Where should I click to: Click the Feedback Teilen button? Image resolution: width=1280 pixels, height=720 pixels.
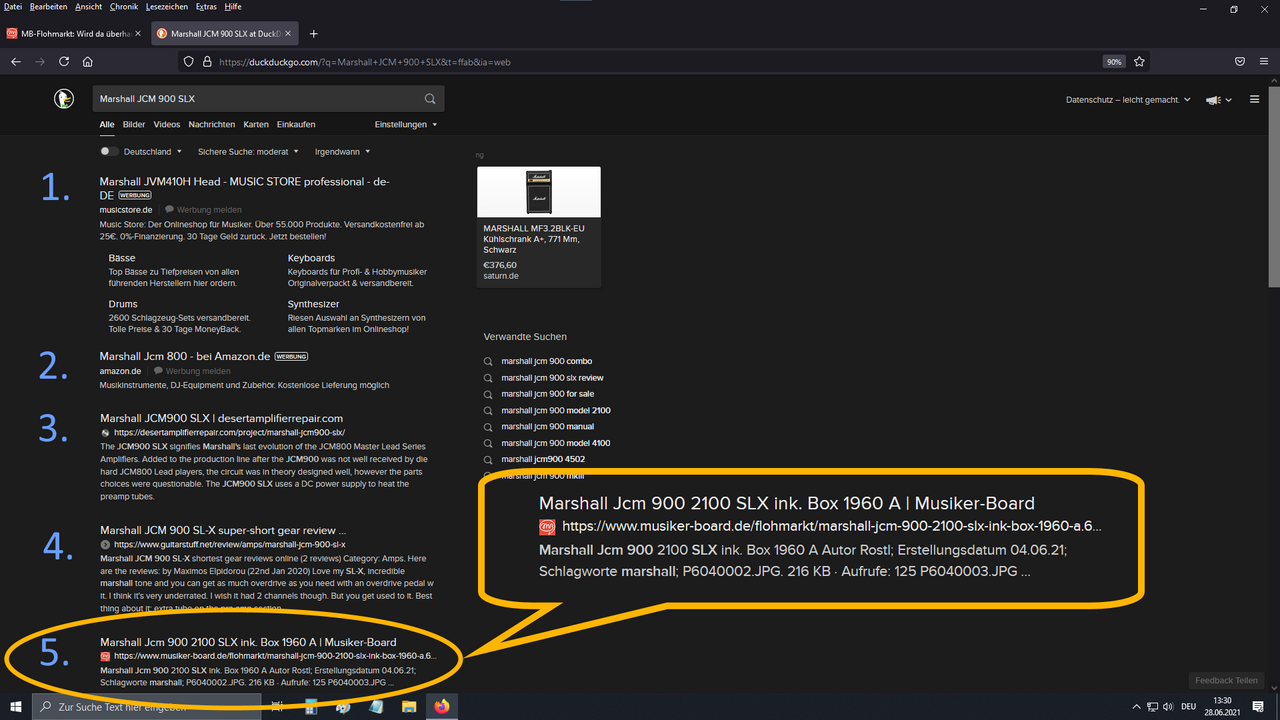click(1226, 681)
